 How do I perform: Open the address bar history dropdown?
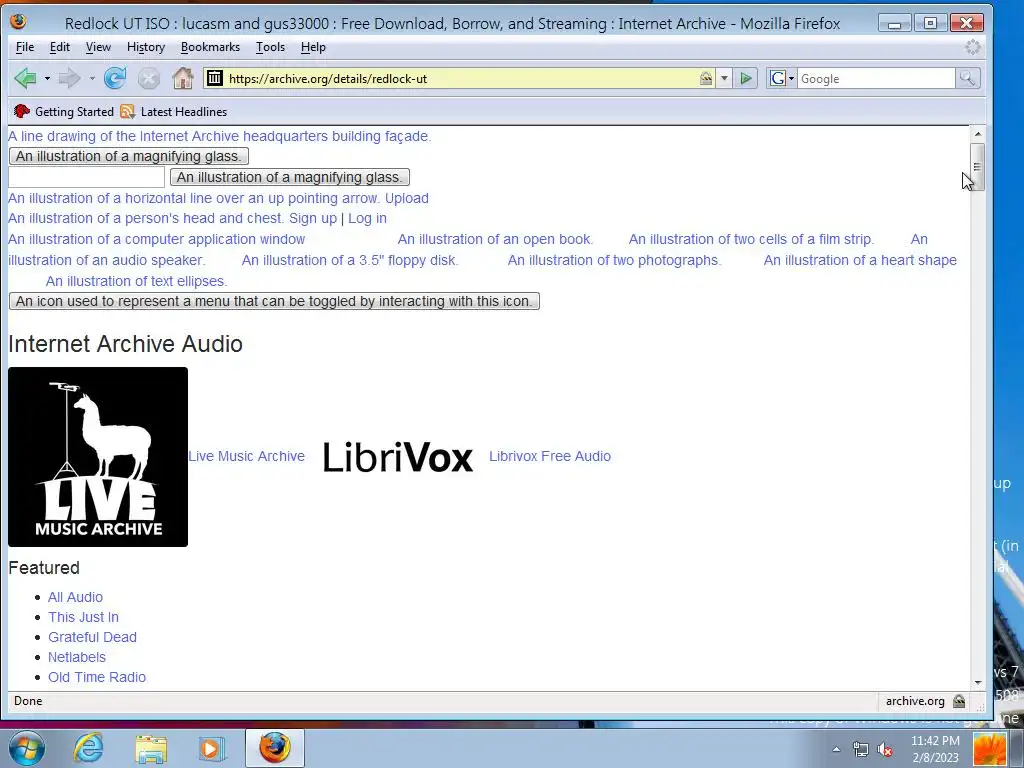(x=724, y=78)
